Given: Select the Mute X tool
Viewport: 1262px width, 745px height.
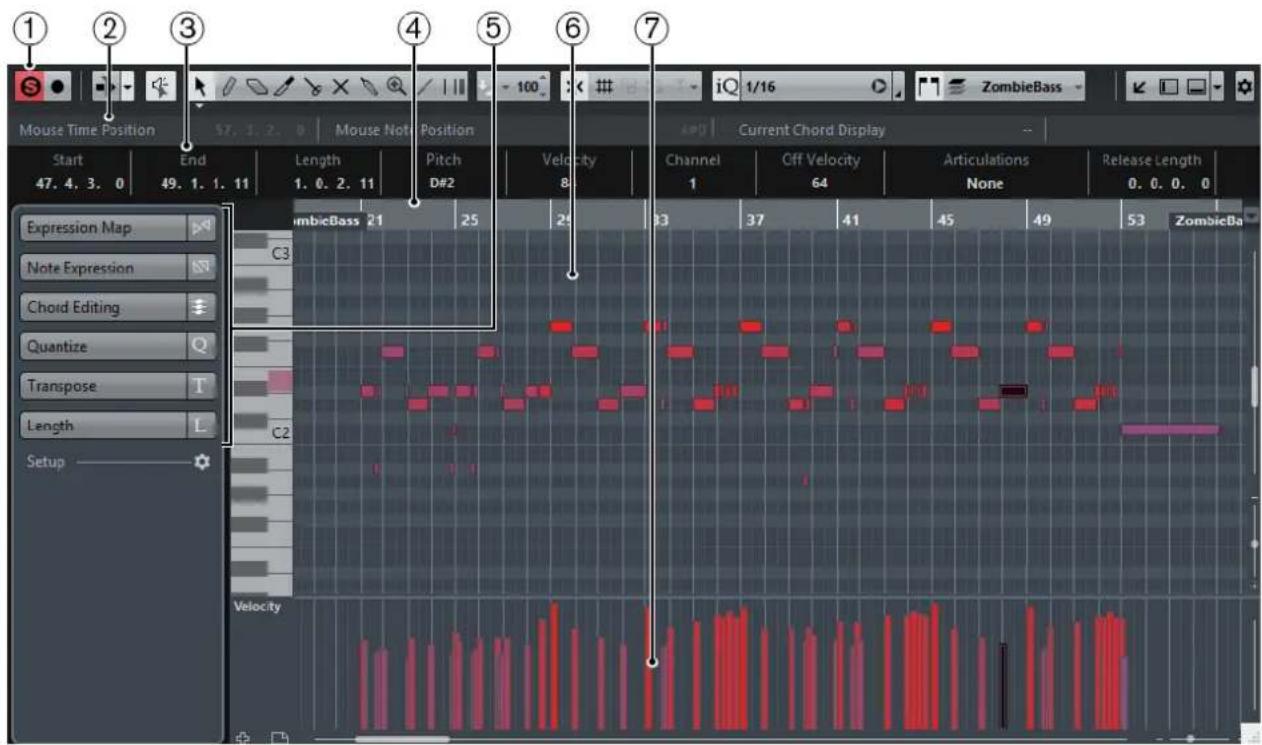Looking at the screenshot, I should [341, 87].
